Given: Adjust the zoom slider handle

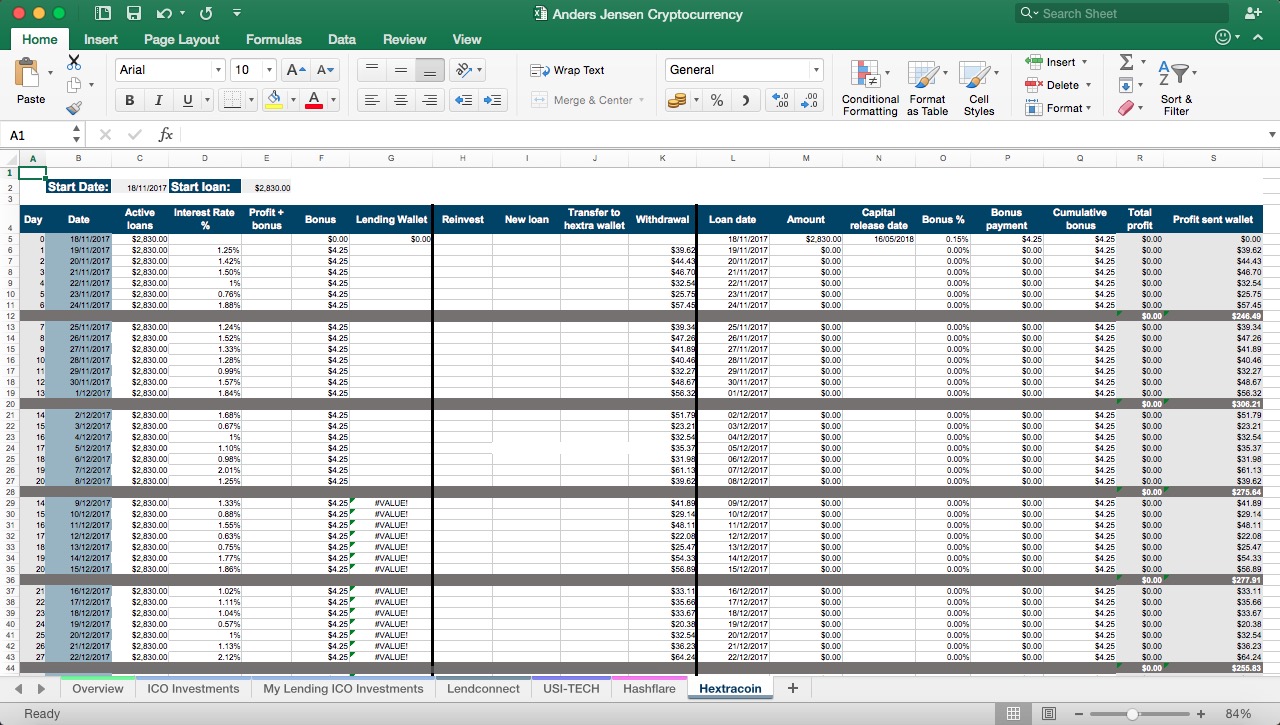Looking at the screenshot, I should (x=1132, y=713).
